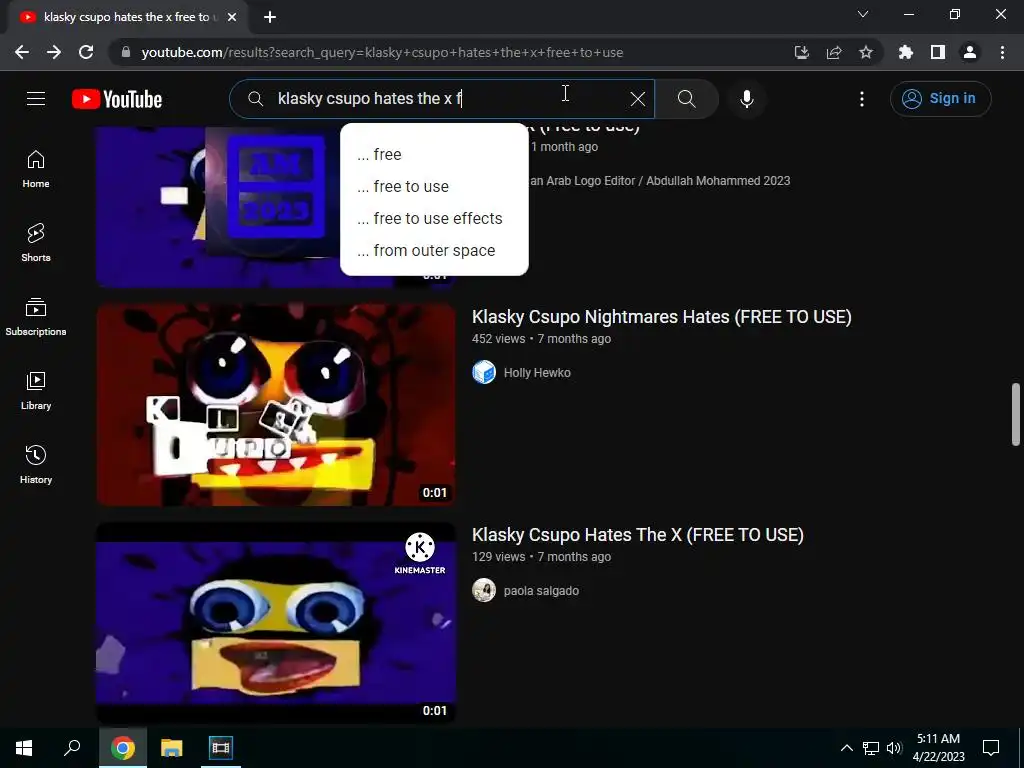Bookmark this page with the star
The width and height of the screenshot is (1024, 768).
click(x=865, y=52)
